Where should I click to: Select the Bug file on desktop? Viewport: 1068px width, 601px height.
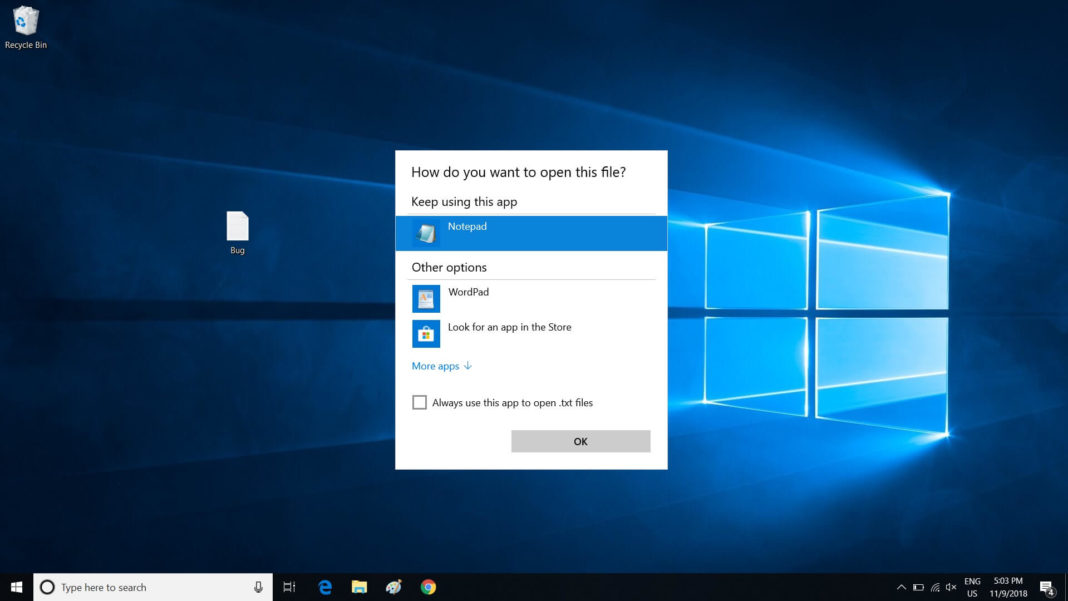(x=237, y=233)
